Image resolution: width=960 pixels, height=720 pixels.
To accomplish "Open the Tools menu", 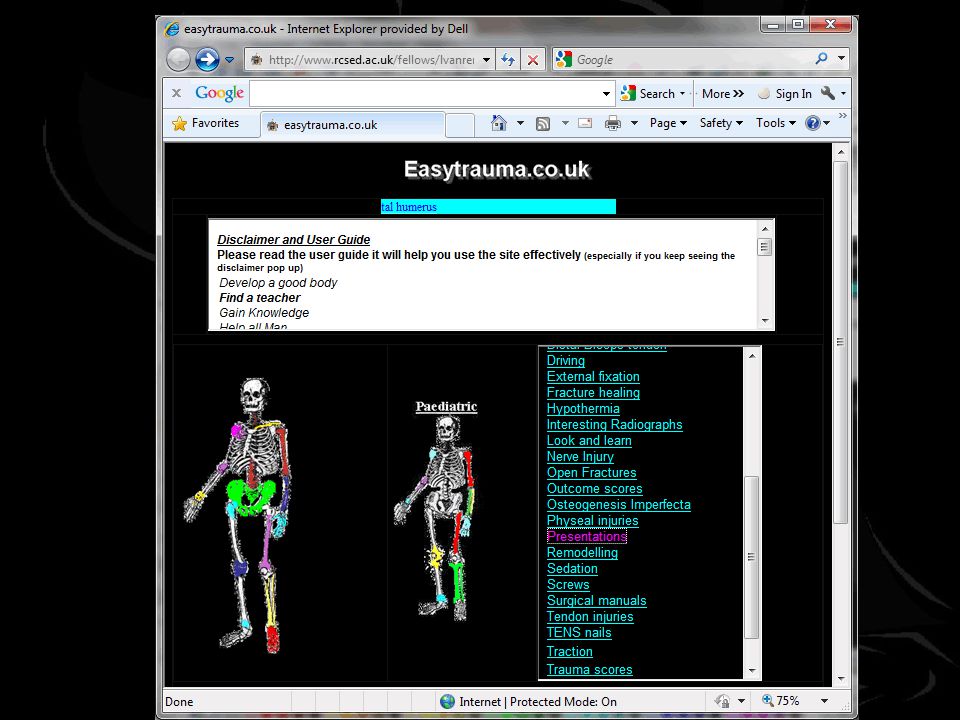I will click(776, 123).
